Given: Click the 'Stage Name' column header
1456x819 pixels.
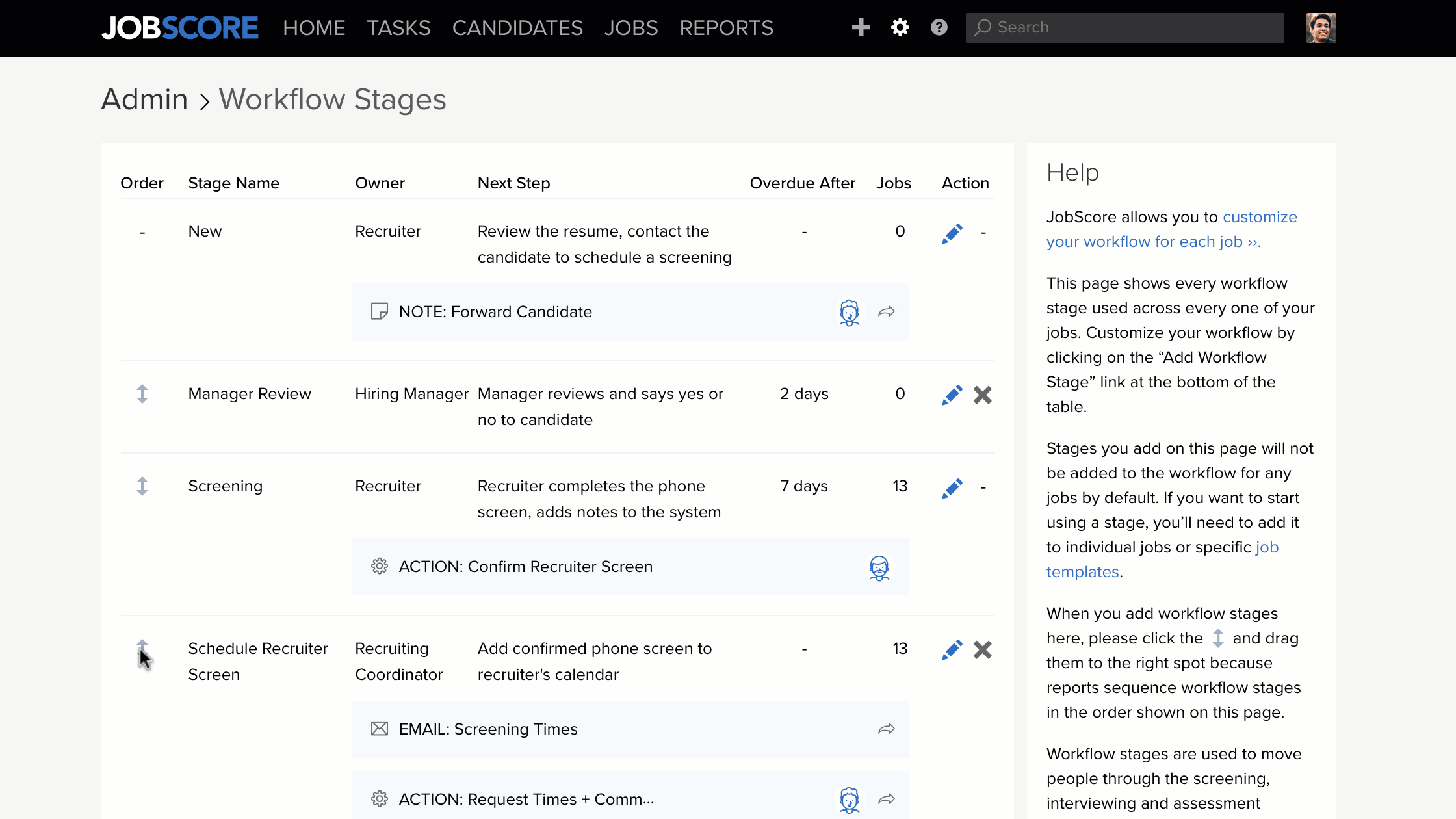Looking at the screenshot, I should pos(234,183).
